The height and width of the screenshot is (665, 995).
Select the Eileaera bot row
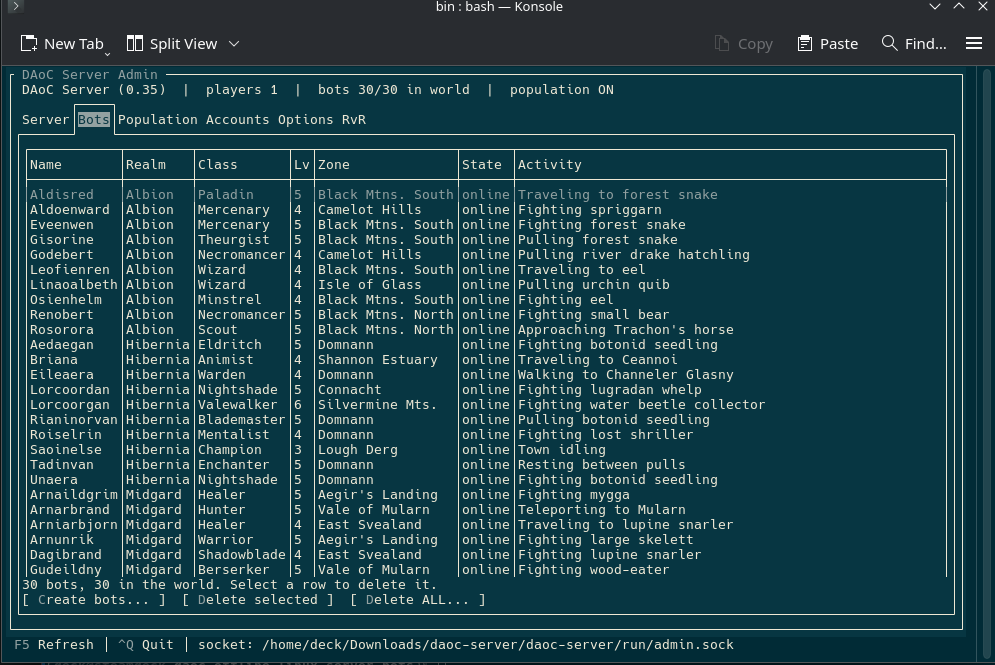[x=487, y=375]
